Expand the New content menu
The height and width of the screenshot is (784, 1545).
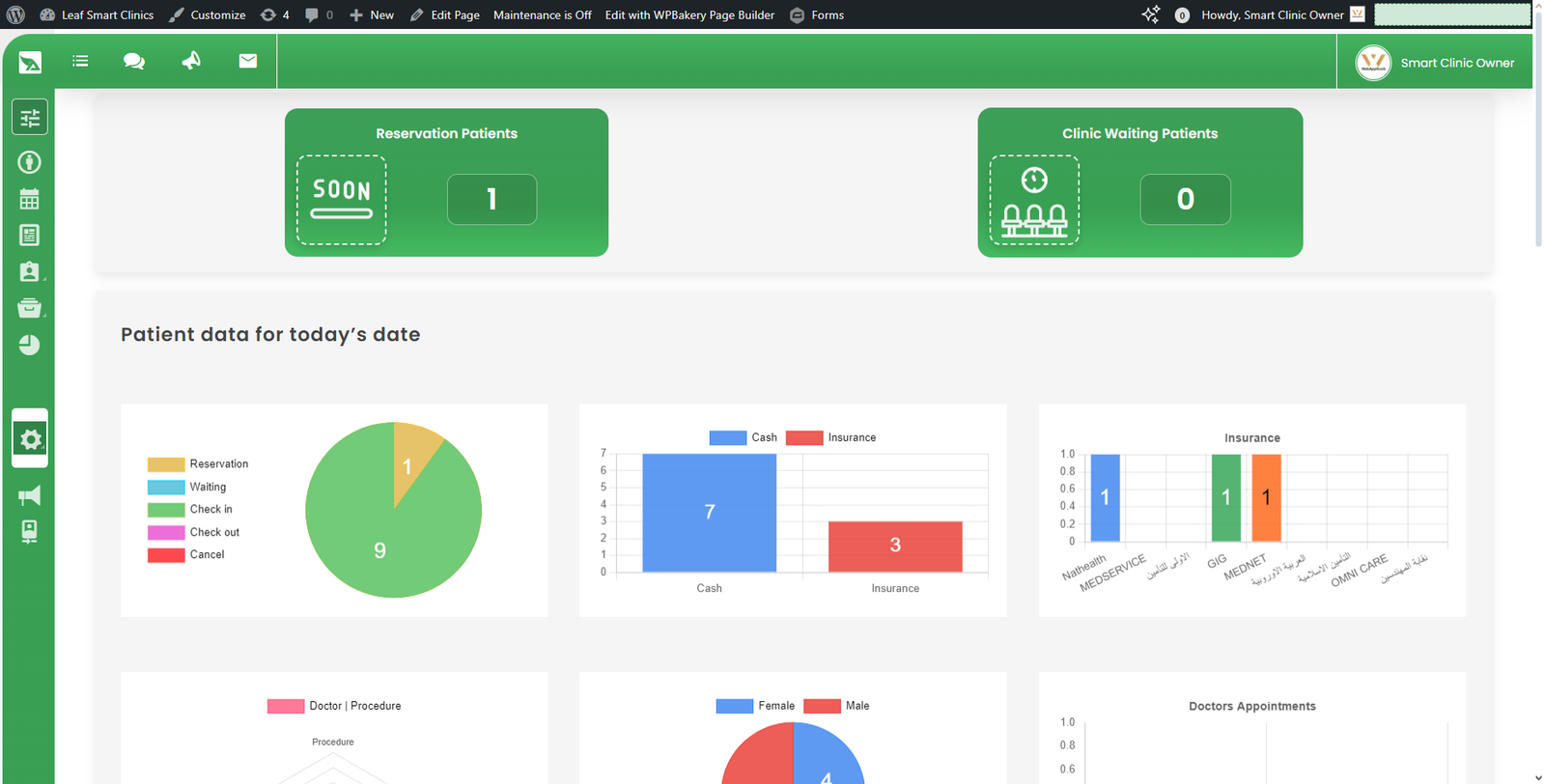372,14
